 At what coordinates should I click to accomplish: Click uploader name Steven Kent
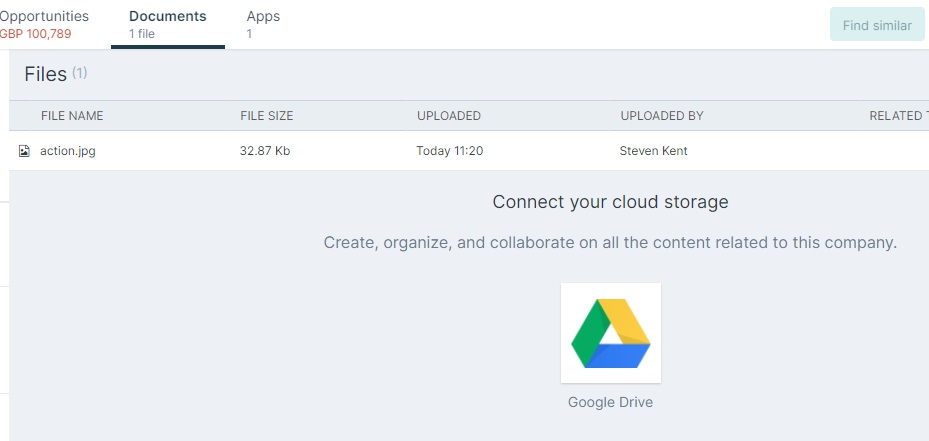[653, 151]
